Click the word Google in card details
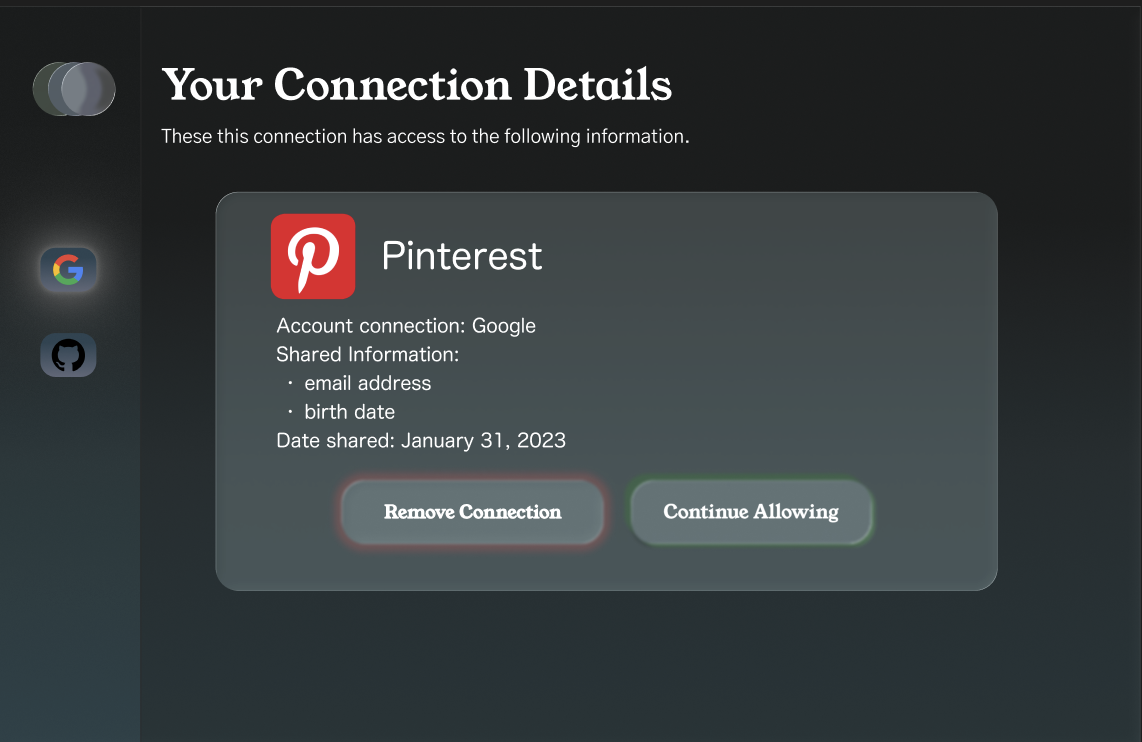This screenshot has height=742, width=1142. pos(504,326)
